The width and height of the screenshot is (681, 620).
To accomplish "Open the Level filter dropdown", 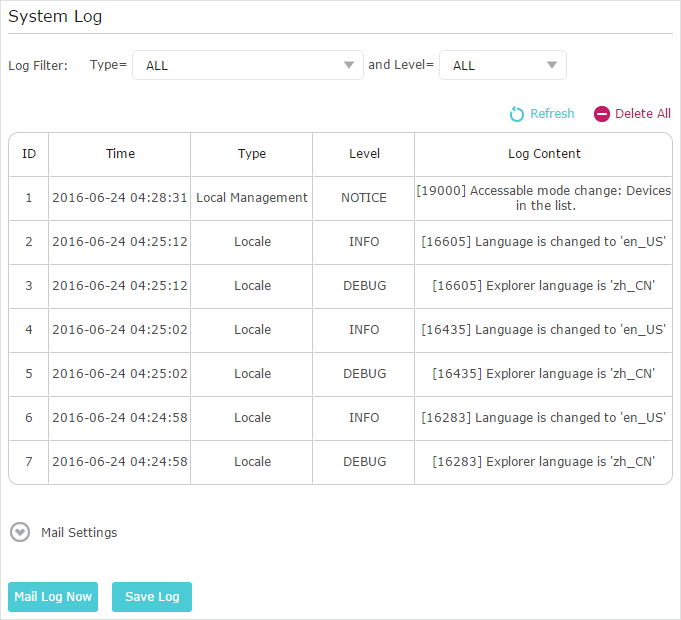I will [x=502, y=65].
